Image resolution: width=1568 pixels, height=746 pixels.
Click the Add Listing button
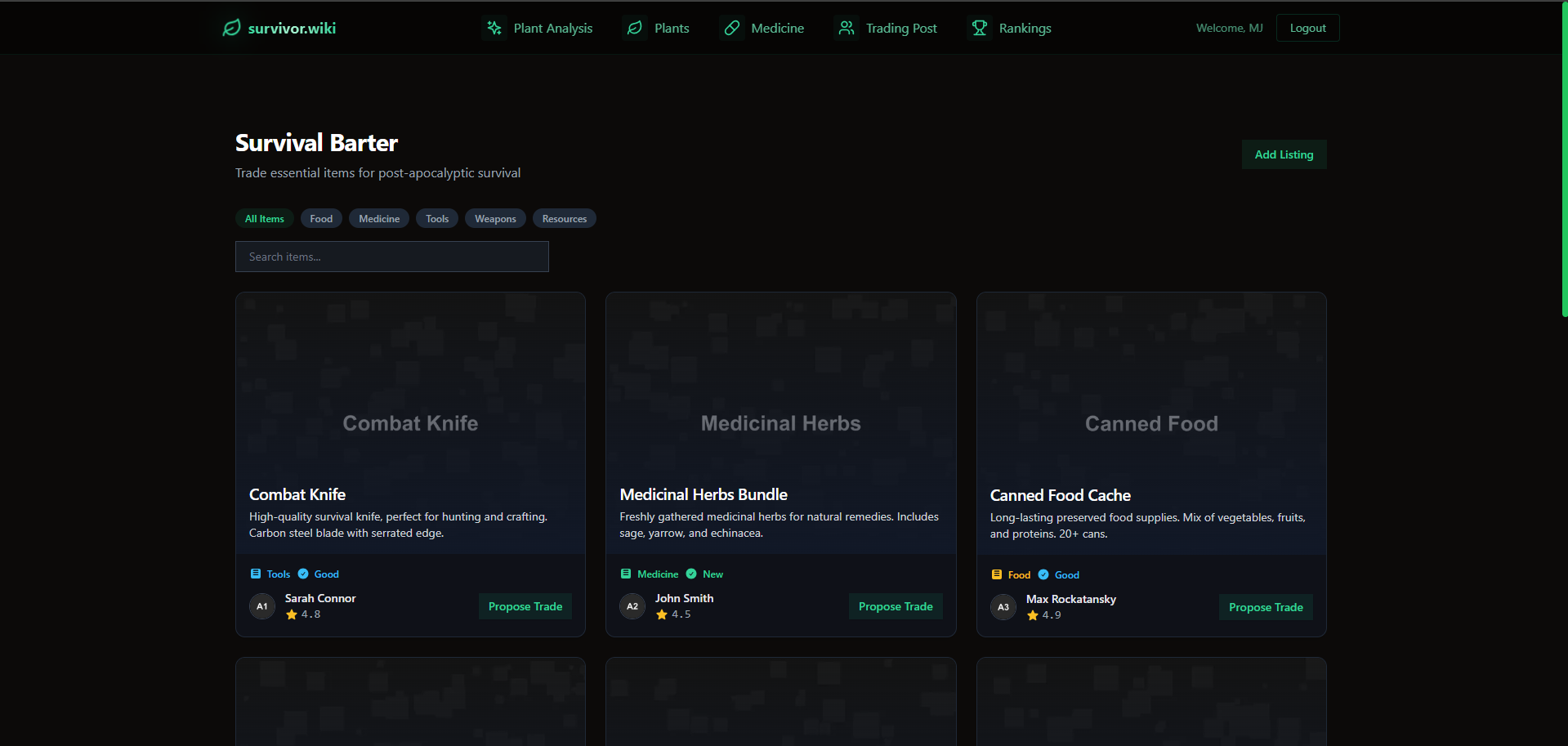pyautogui.click(x=1284, y=154)
